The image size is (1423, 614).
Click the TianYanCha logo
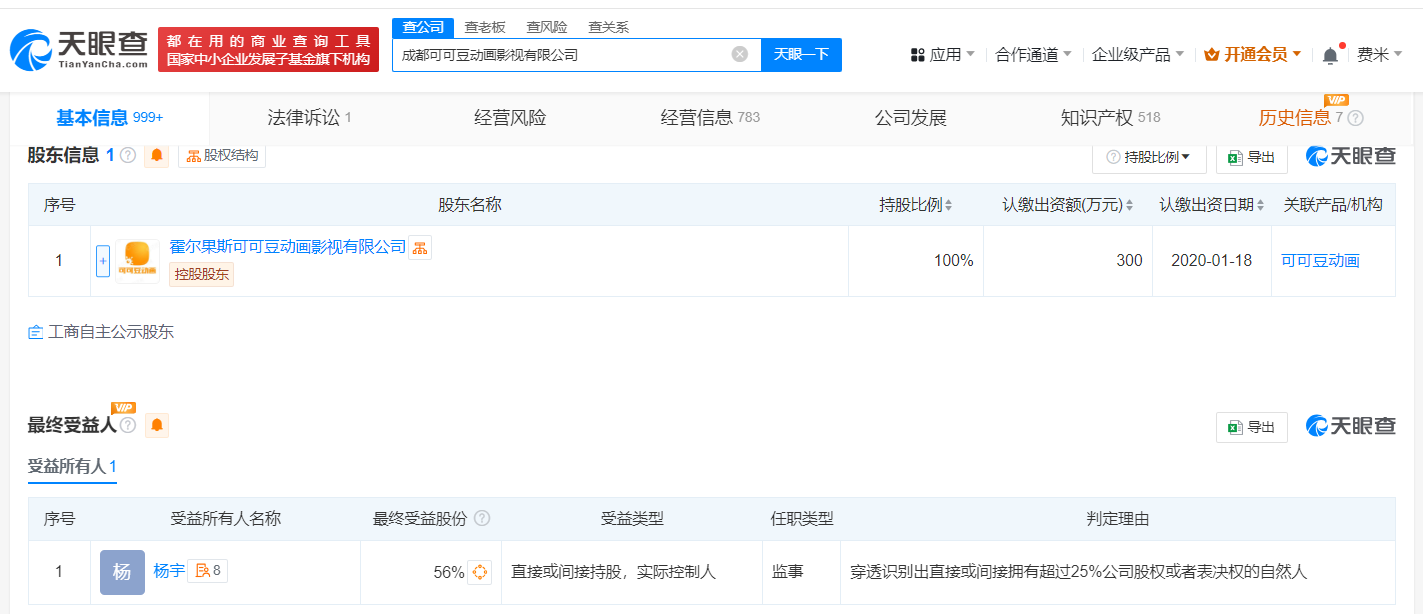(x=79, y=49)
